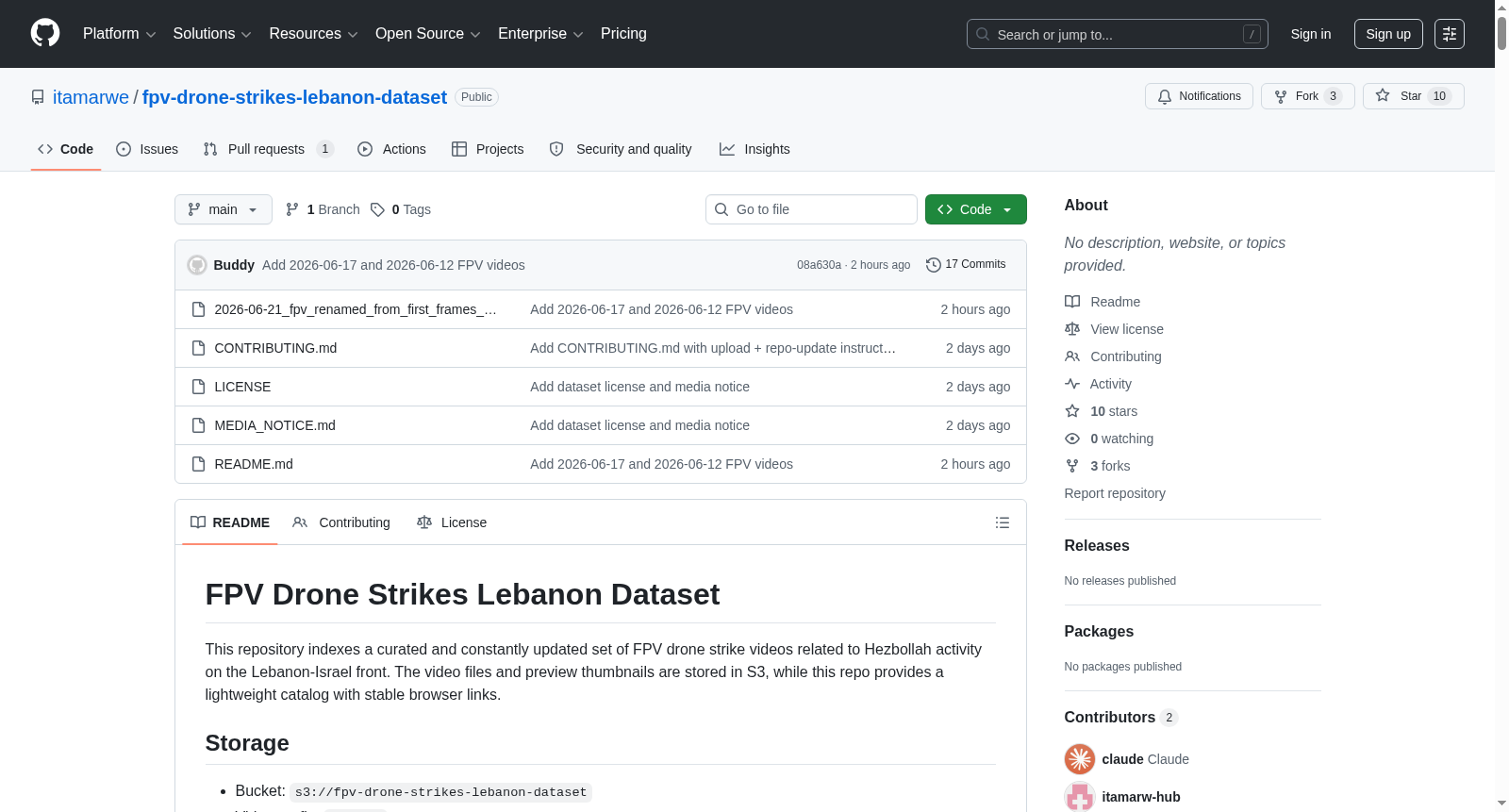Open the README outline list icon
The image size is (1509, 812).
click(1003, 522)
